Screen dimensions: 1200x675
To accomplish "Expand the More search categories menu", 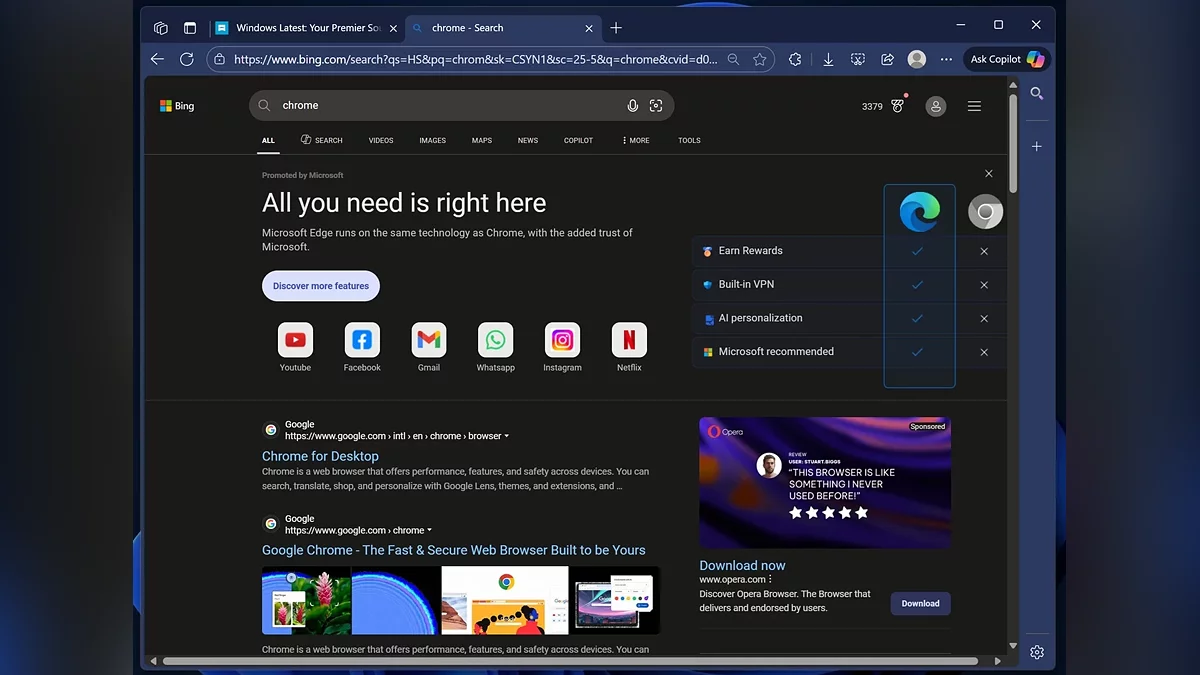I will pyautogui.click(x=635, y=141).
